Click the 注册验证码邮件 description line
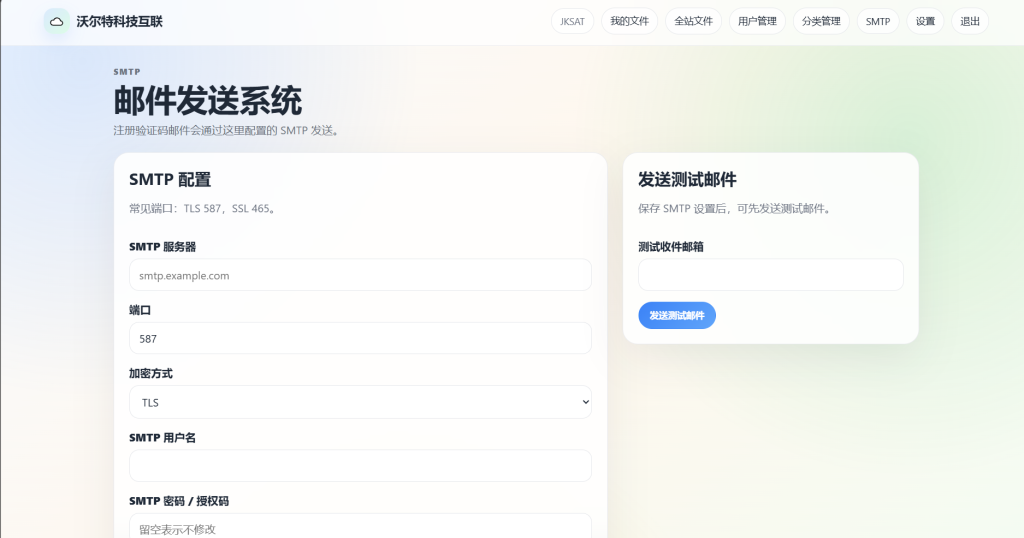The width and height of the screenshot is (1024, 538). coord(227,131)
